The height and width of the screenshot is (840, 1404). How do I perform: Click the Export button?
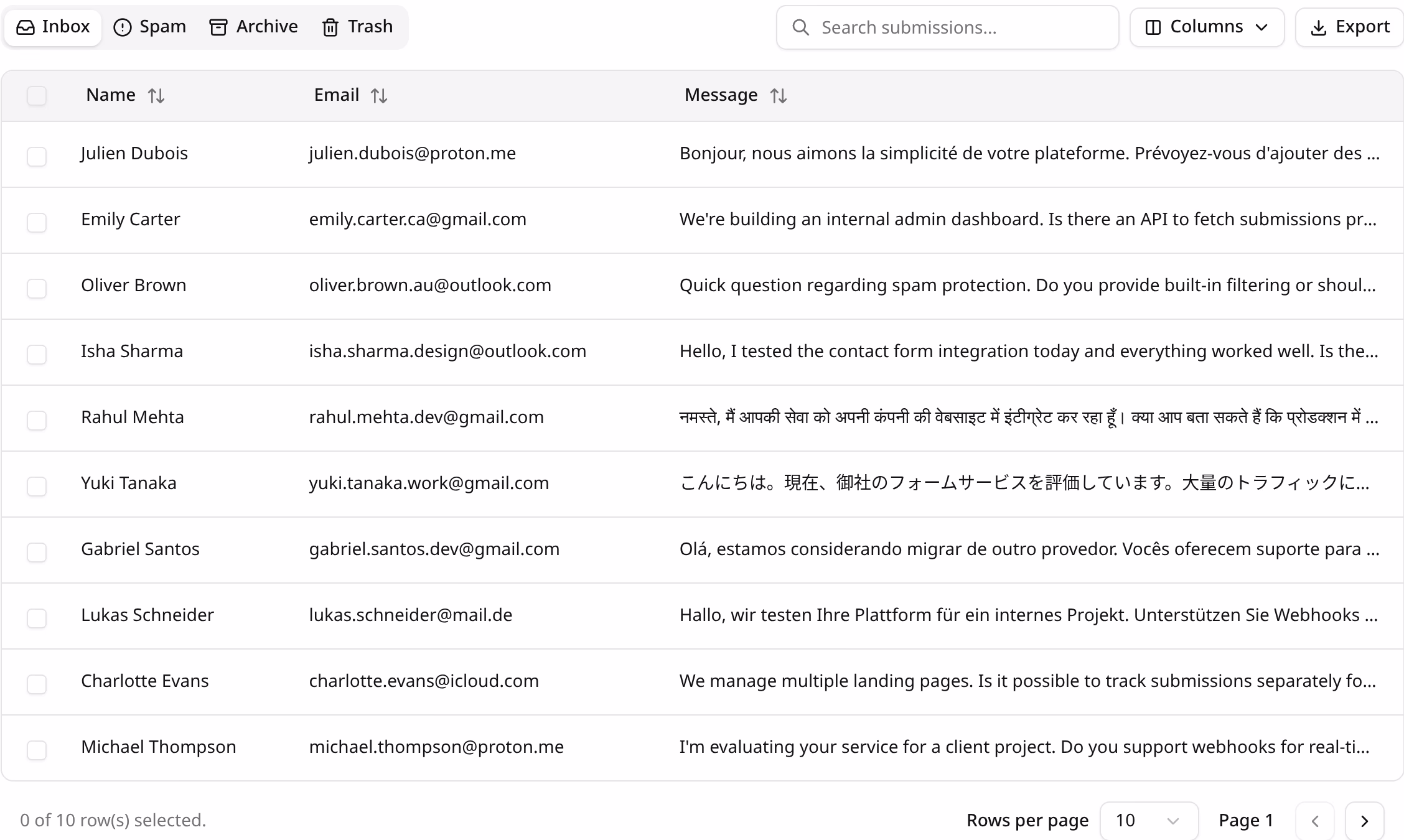click(1349, 27)
